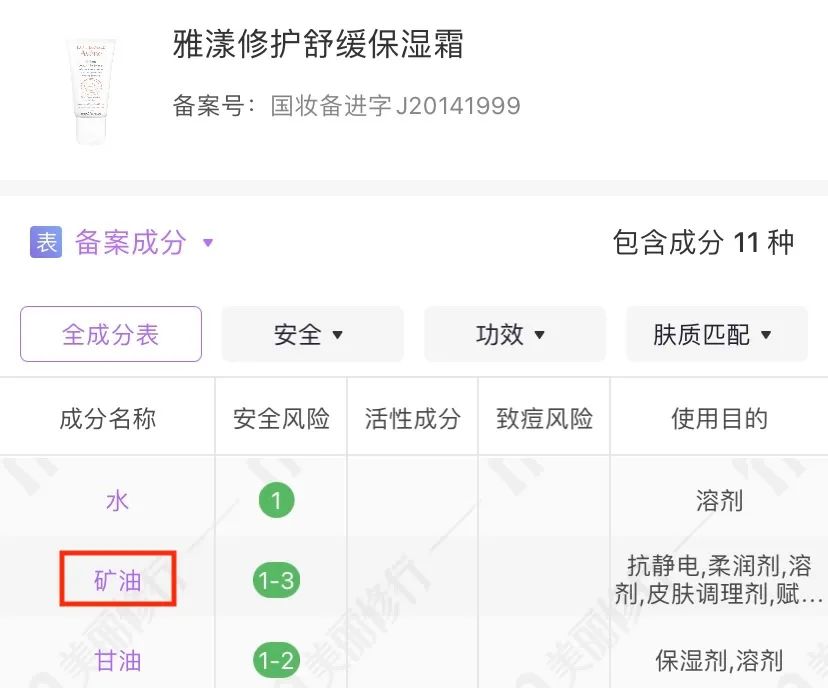Open the 安全 filter dropdown
Viewport: 828px width, 688px height.
[x=311, y=334]
